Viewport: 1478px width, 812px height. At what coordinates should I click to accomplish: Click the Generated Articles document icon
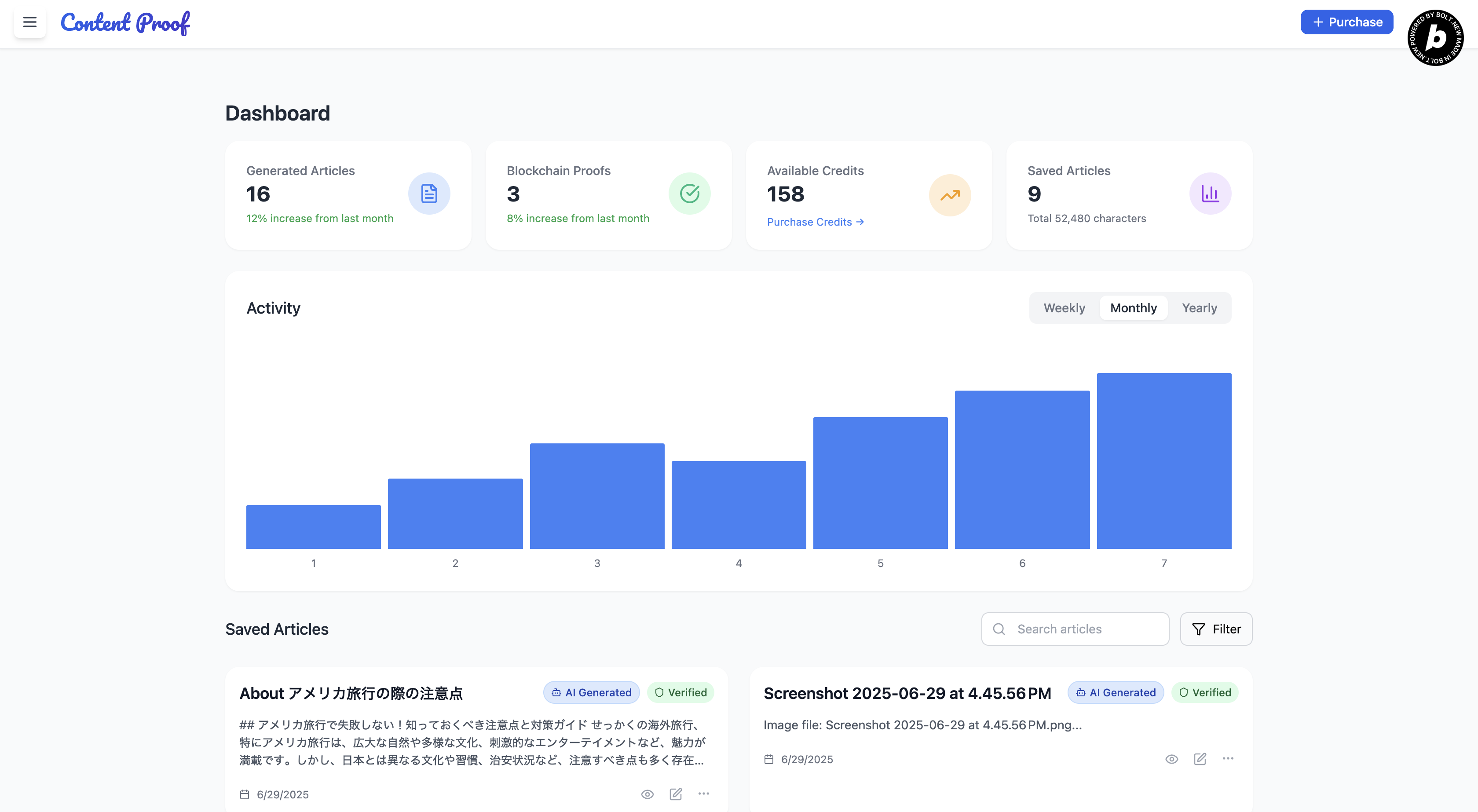pyautogui.click(x=428, y=194)
